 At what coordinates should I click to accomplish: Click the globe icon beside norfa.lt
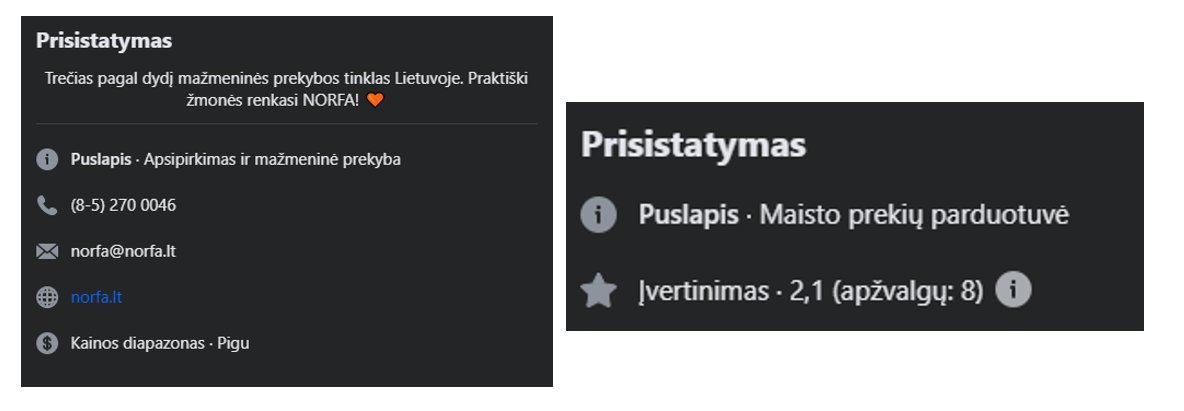(47, 298)
